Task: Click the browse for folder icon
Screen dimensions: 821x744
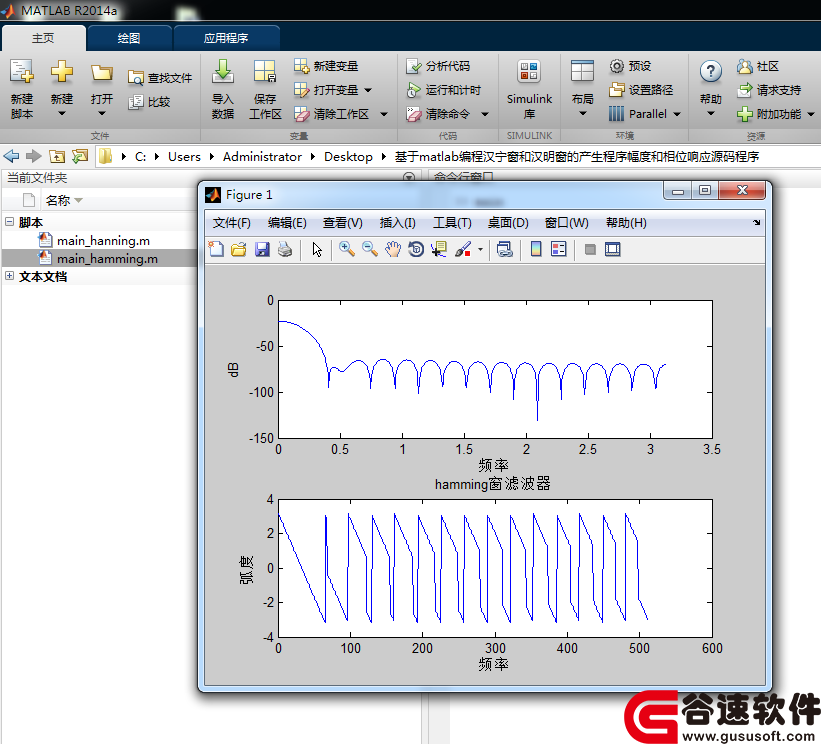Action: [x=80, y=156]
